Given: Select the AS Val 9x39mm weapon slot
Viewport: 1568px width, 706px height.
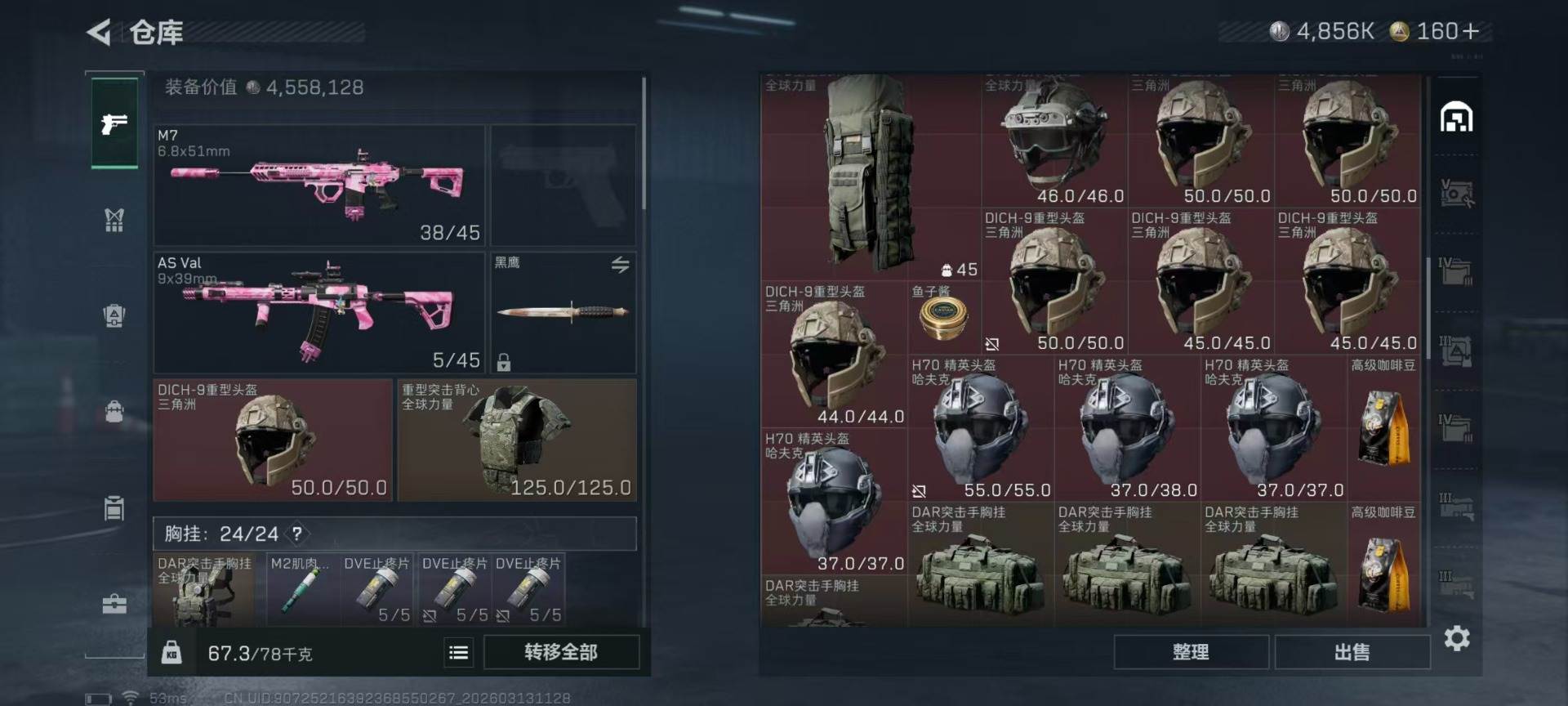Looking at the screenshot, I should coord(319,313).
